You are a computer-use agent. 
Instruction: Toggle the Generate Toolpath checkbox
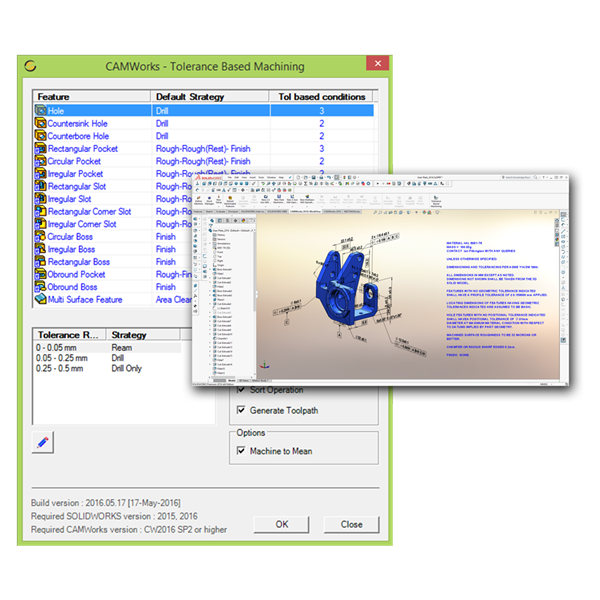click(x=241, y=410)
